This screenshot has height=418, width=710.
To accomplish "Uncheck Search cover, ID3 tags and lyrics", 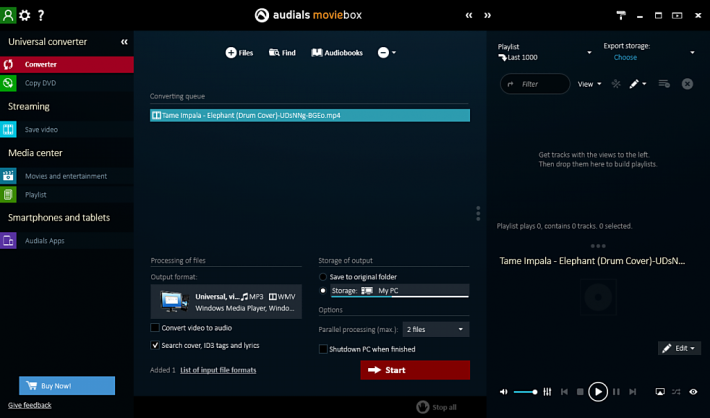I will (155, 345).
